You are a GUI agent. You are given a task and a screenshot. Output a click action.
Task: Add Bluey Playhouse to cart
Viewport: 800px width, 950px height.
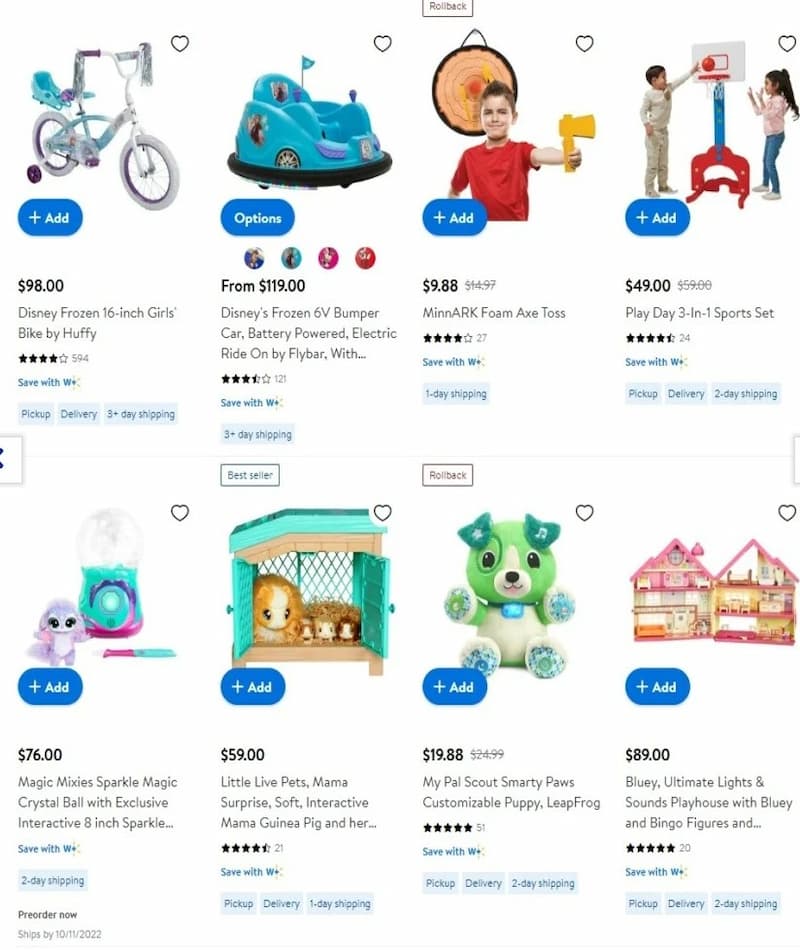click(x=658, y=686)
